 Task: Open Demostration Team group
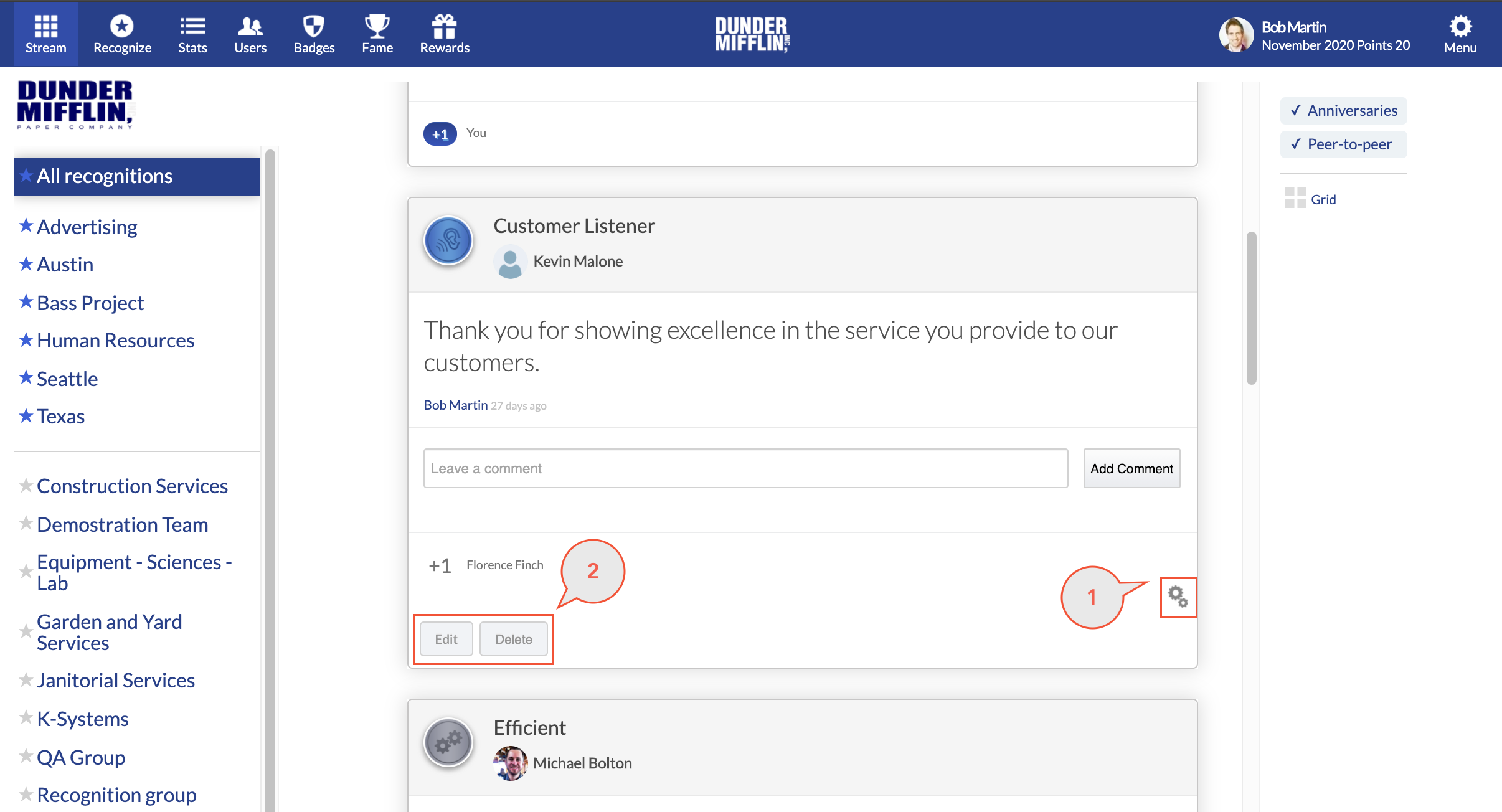pos(123,525)
